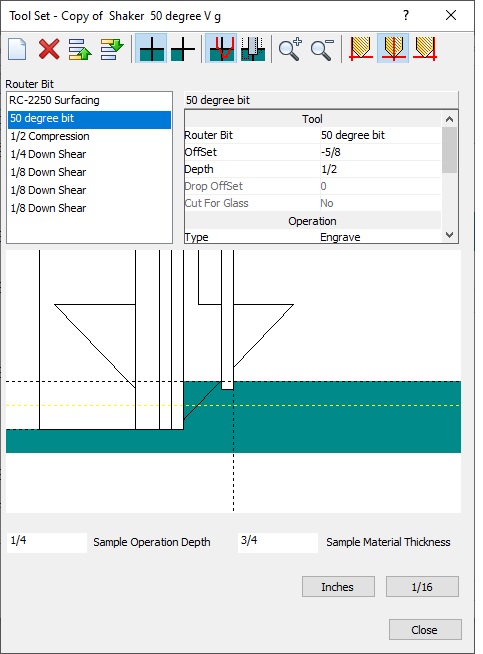Click the property grid scroll-down arrow
Image resolution: width=483 pixels, height=654 pixels.
tap(449, 235)
